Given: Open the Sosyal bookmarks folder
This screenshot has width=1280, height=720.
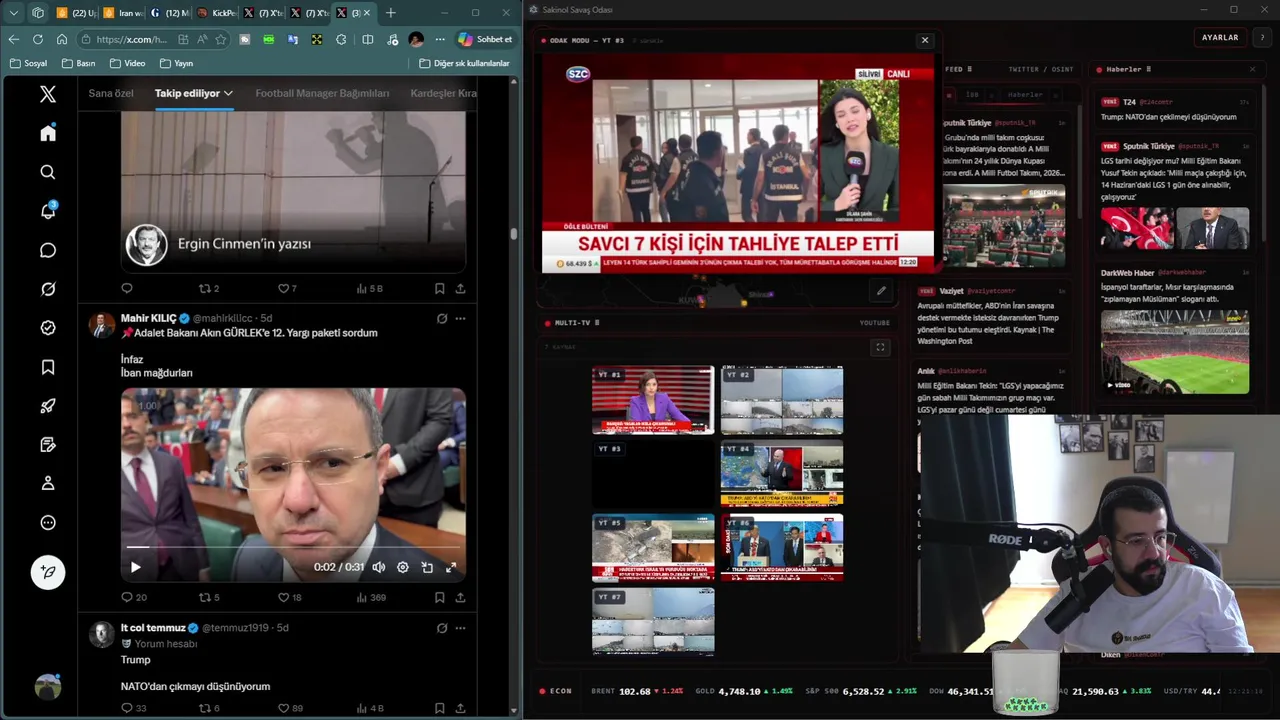Looking at the screenshot, I should (x=28, y=63).
